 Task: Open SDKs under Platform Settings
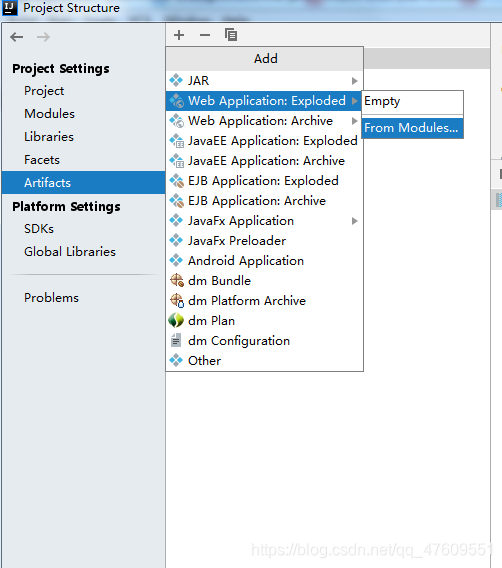39,229
